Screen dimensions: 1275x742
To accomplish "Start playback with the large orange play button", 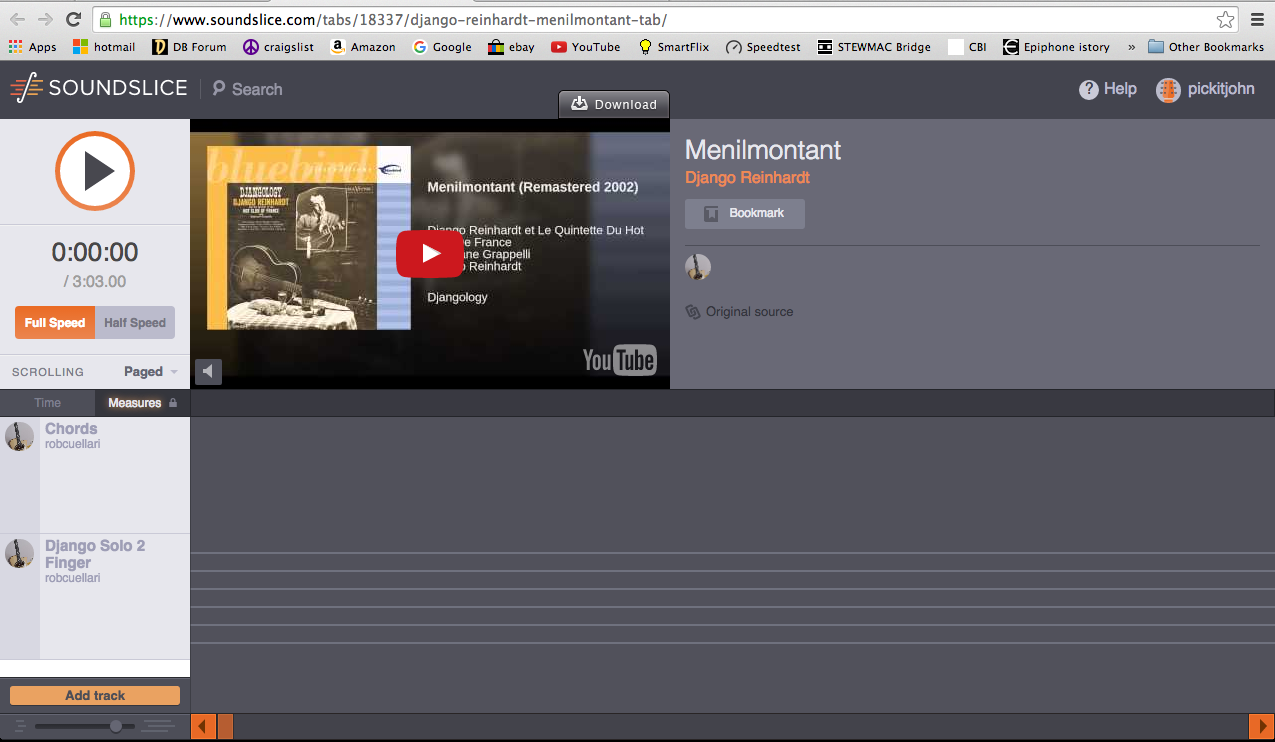I will 95,171.
